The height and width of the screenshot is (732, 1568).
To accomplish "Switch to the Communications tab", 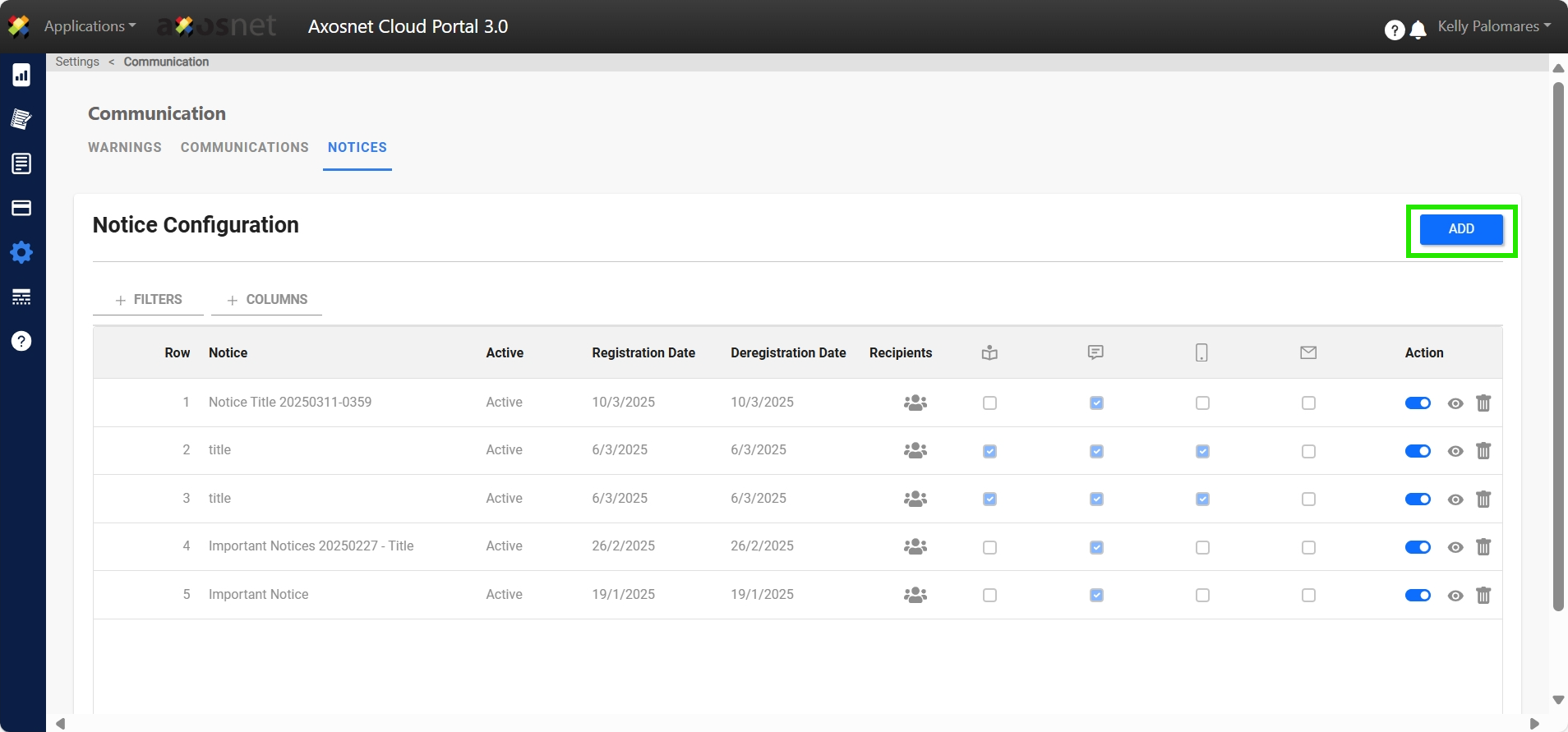I will 244,148.
